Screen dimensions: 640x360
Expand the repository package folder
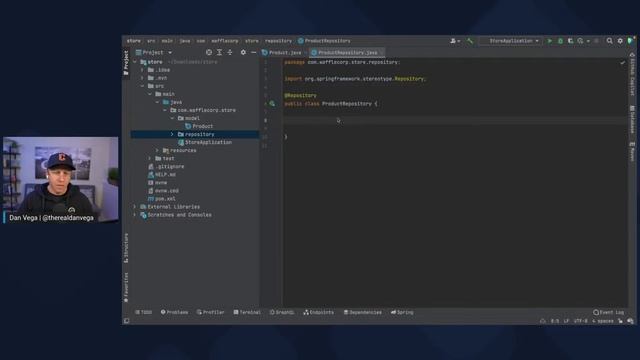click(x=172, y=134)
